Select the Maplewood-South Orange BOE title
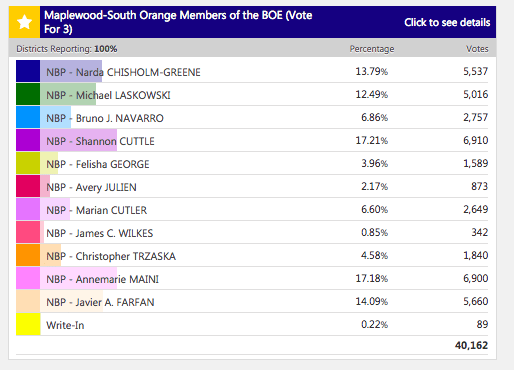The image size is (514, 370). click(178, 22)
